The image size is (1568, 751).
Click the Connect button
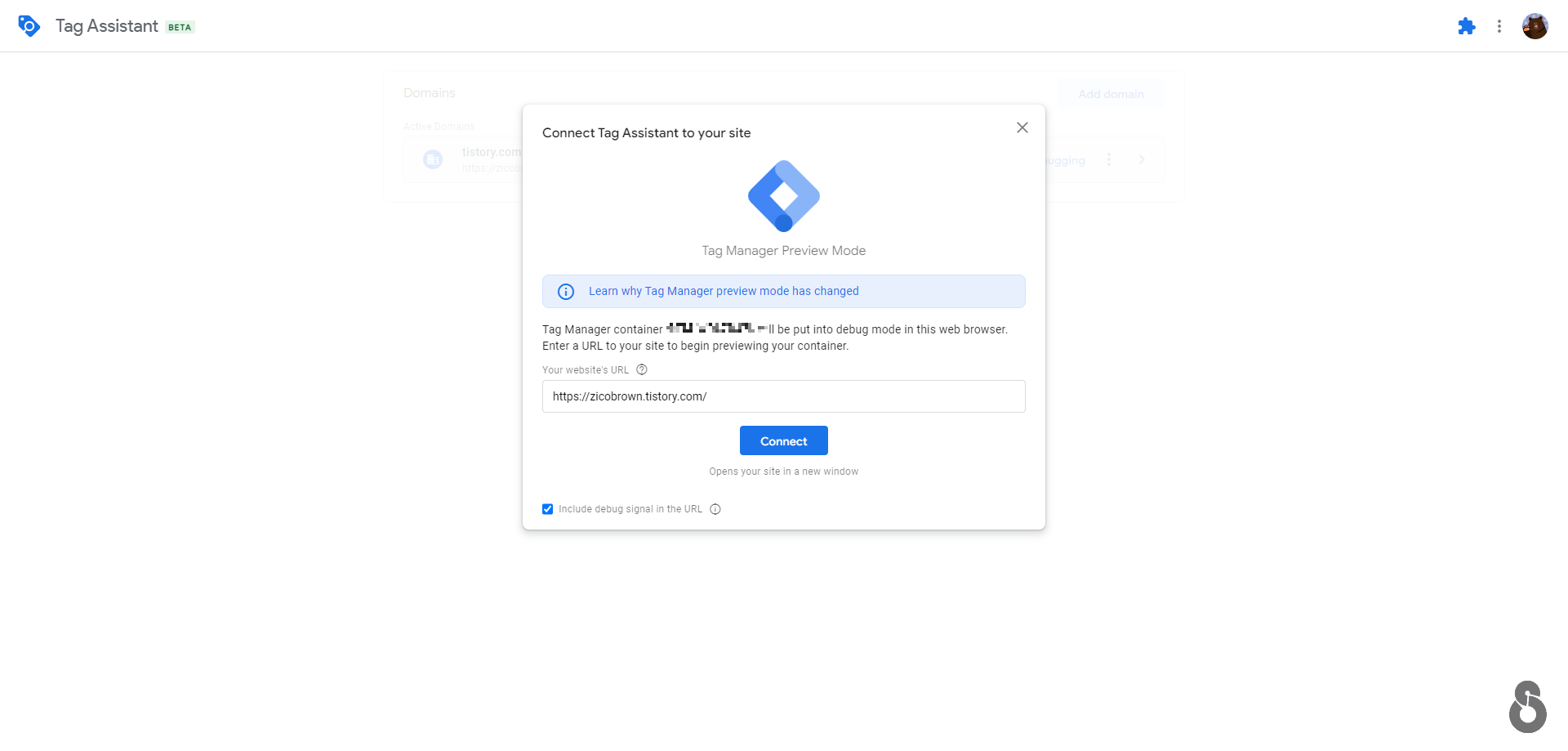784,440
